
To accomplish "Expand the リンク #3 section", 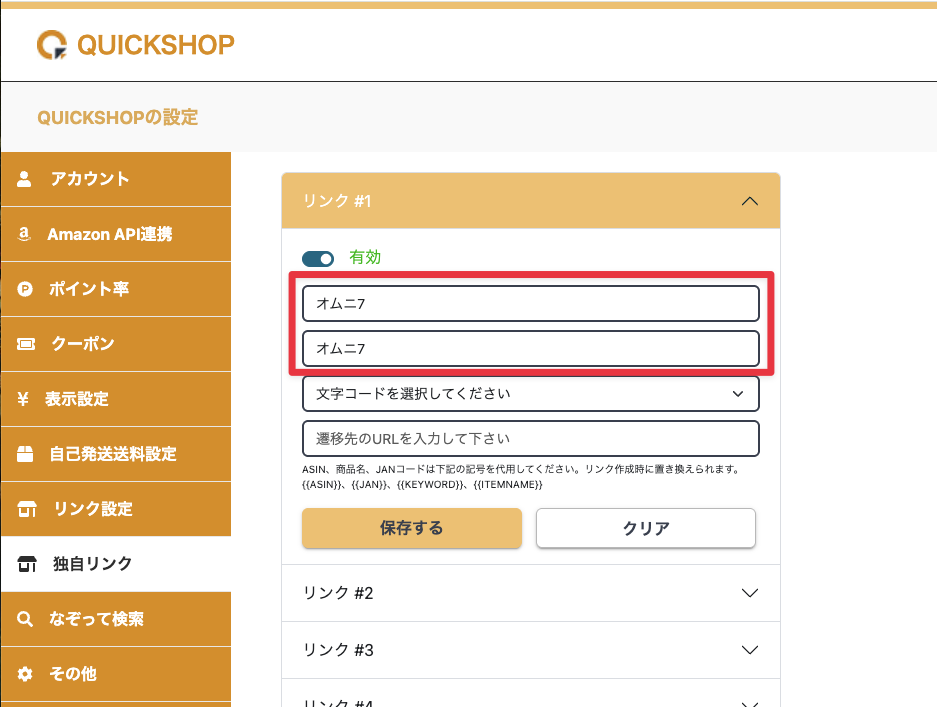I will click(x=750, y=650).
